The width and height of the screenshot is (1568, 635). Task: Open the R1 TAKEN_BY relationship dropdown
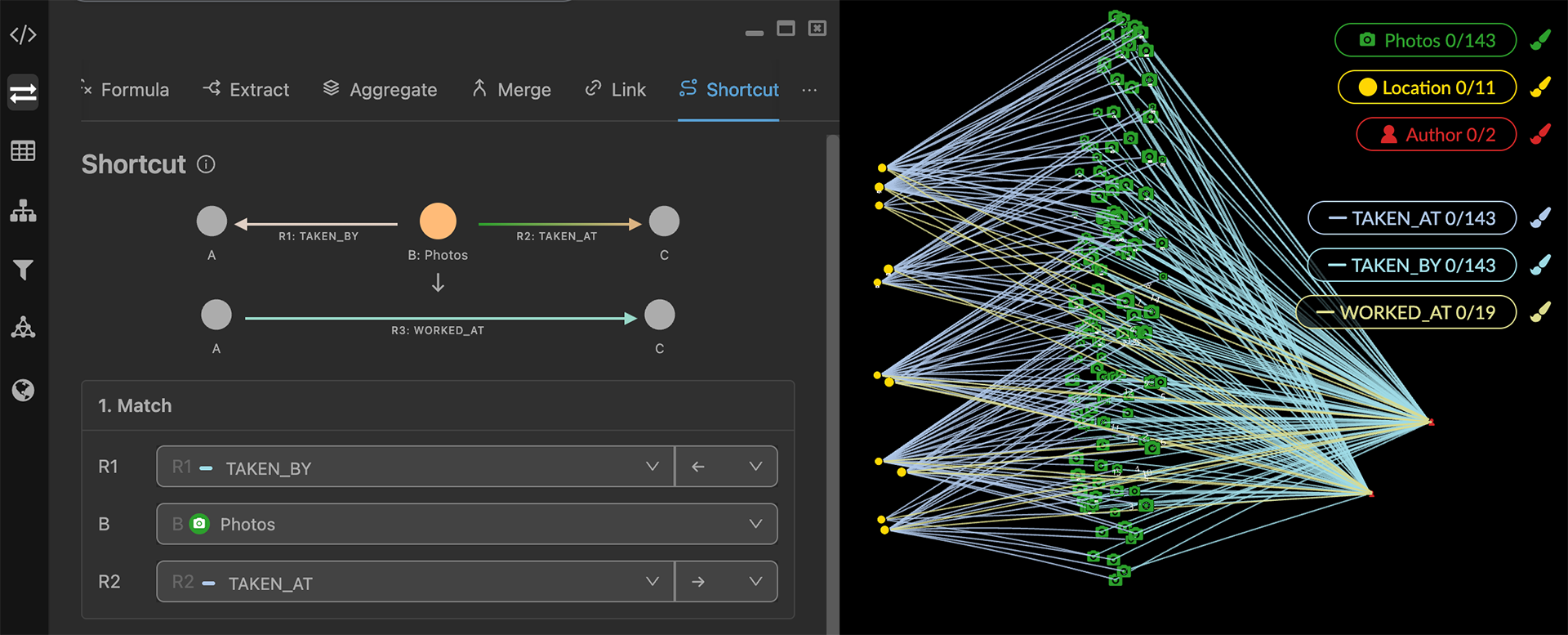[415, 467]
